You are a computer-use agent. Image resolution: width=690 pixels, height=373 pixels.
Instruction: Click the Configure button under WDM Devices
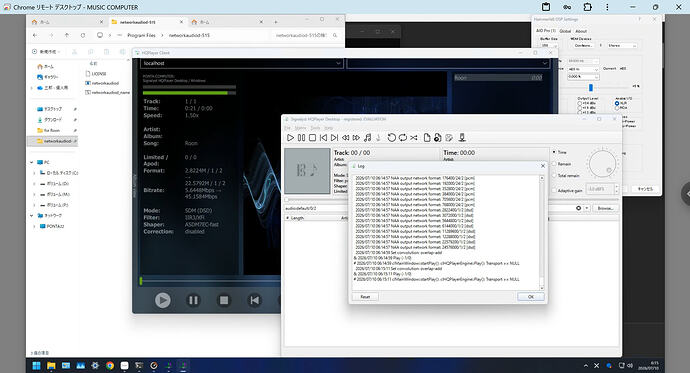pos(584,45)
